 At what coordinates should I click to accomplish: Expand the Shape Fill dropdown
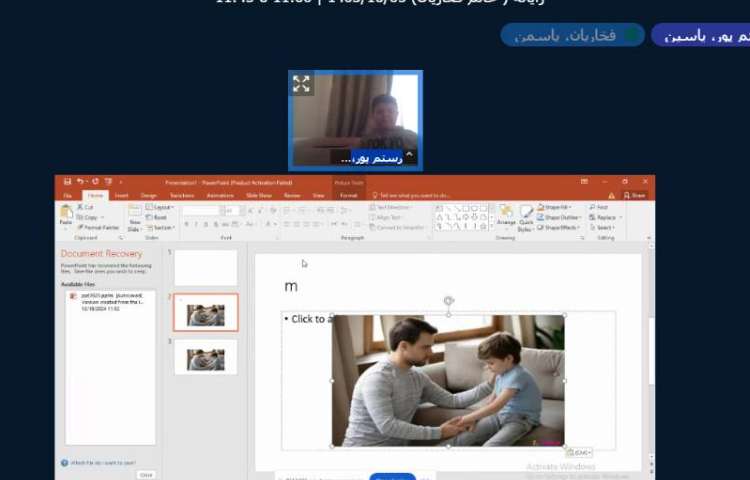coord(560,207)
